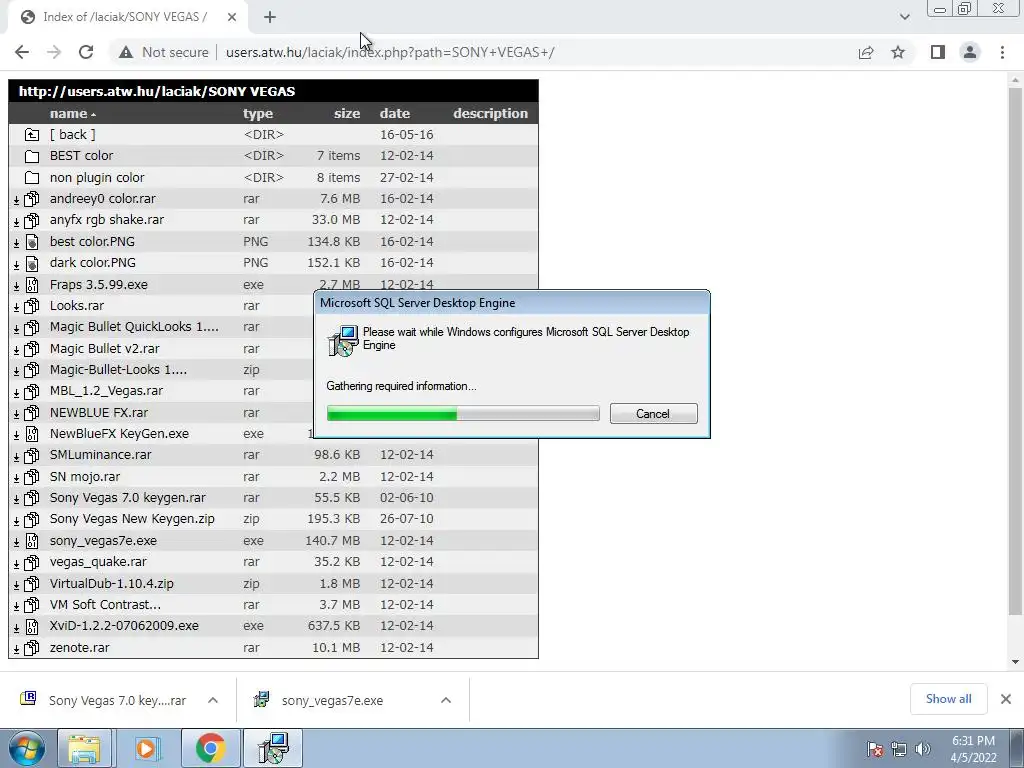Click the exe icon next to sony_vegas7e.exe

click(31, 541)
